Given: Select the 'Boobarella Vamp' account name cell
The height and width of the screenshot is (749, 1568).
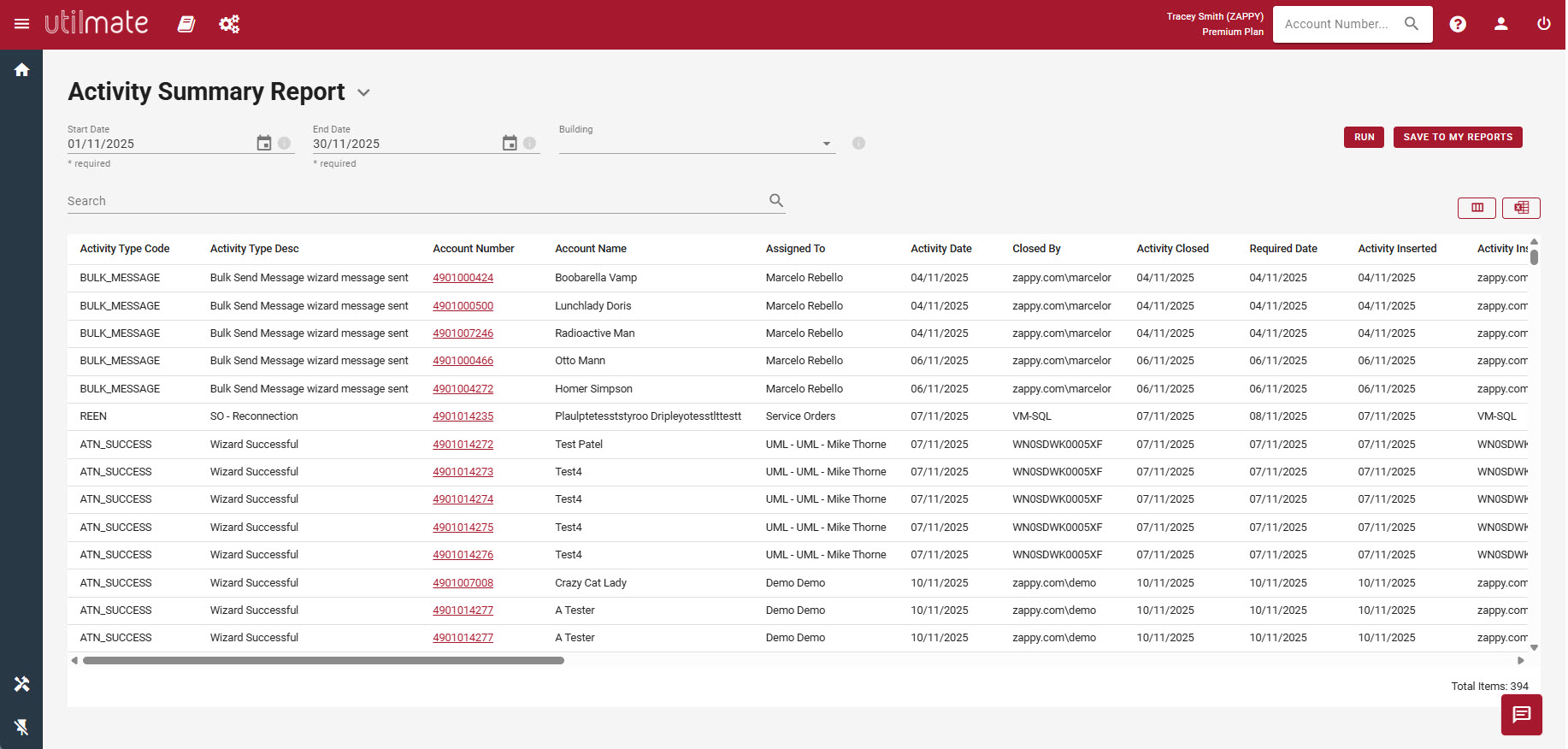Looking at the screenshot, I should [596, 278].
